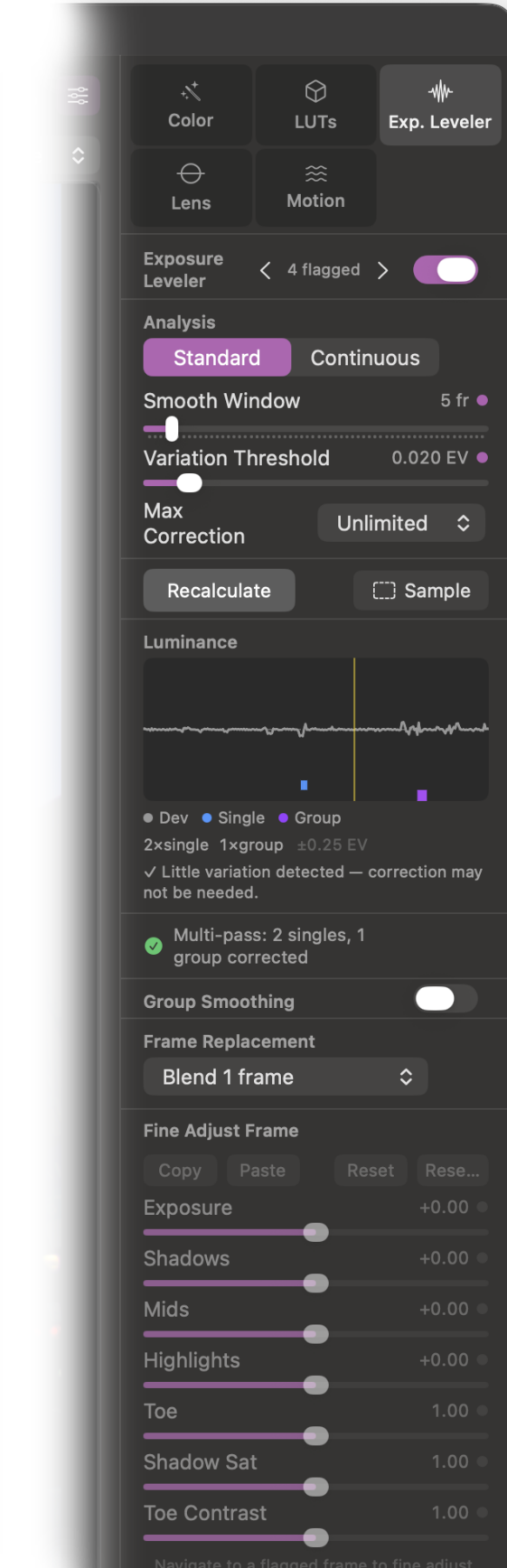Click the truncated Rese... button
507x1568 pixels.
click(452, 1171)
